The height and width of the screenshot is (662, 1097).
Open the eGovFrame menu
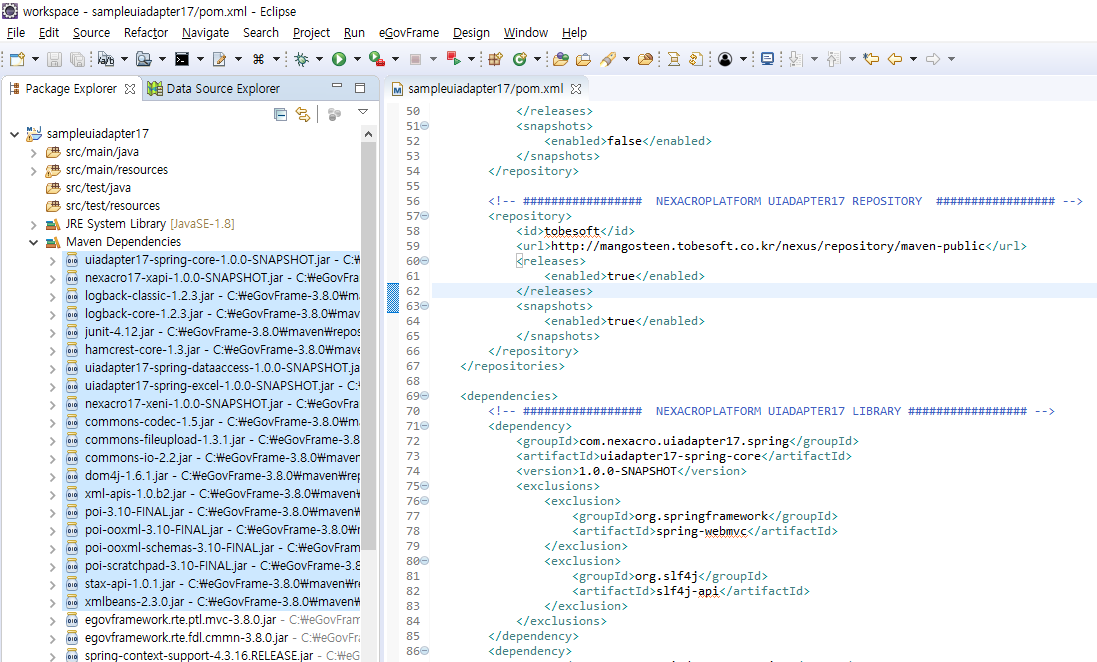pos(408,33)
